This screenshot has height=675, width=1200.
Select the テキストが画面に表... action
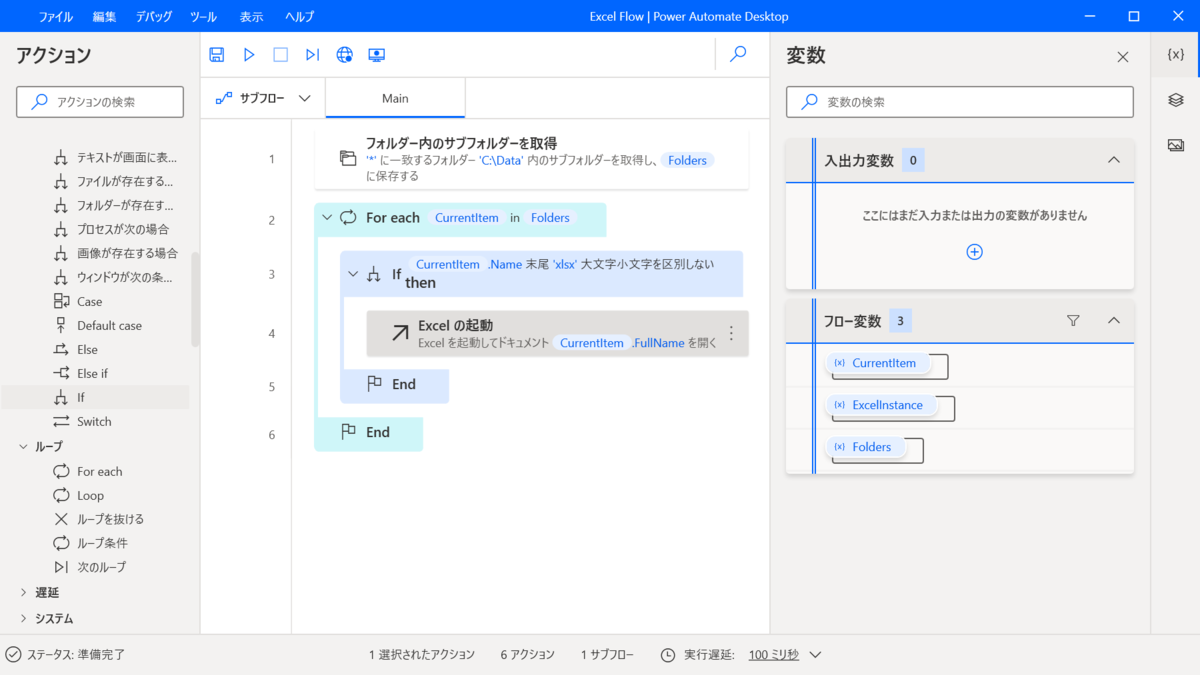pos(115,157)
